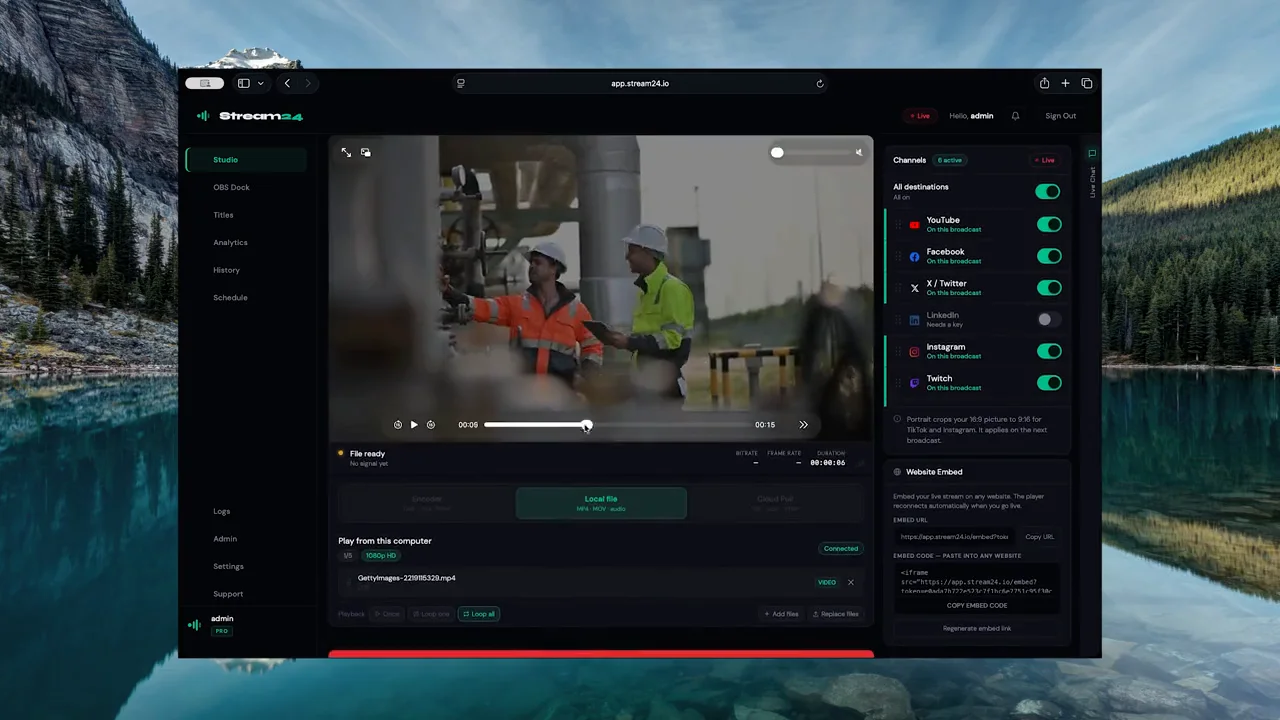The height and width of the screenshot is (720, 1280).
Task: Turn off the Facebook destination
Action: [1049, 256]
